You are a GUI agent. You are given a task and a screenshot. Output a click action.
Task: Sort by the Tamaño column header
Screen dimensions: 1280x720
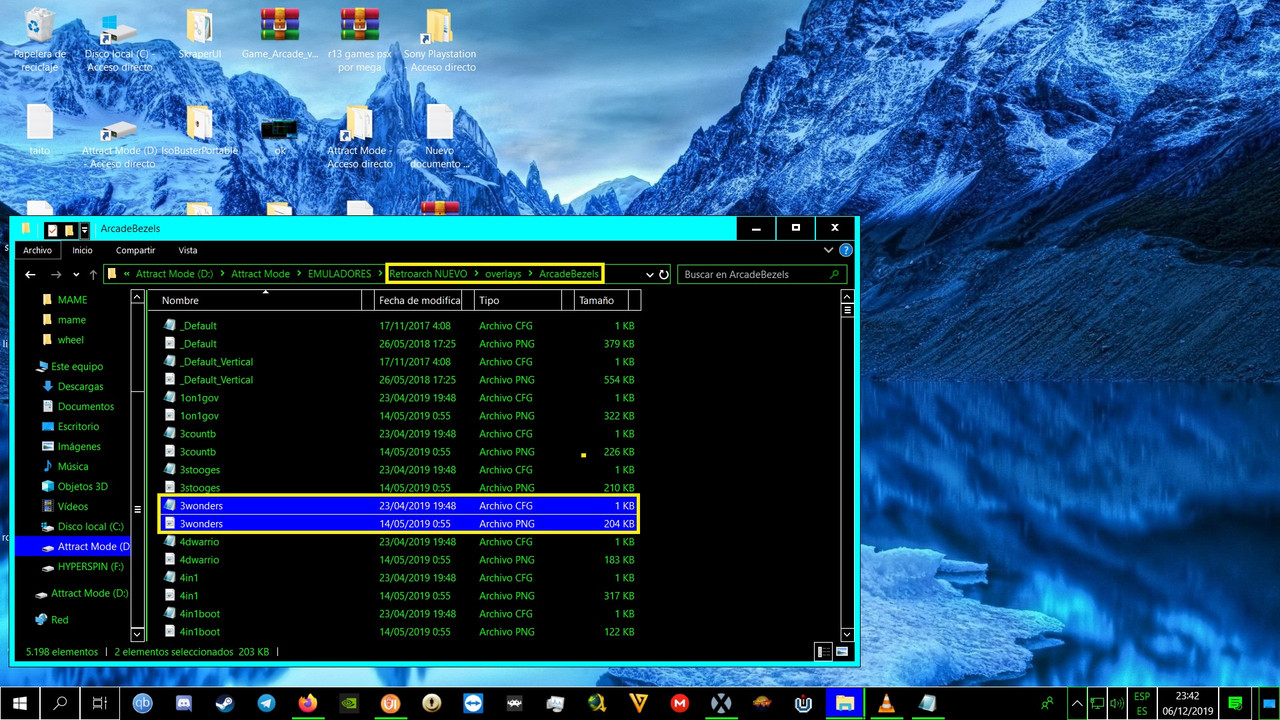[607, 300]
